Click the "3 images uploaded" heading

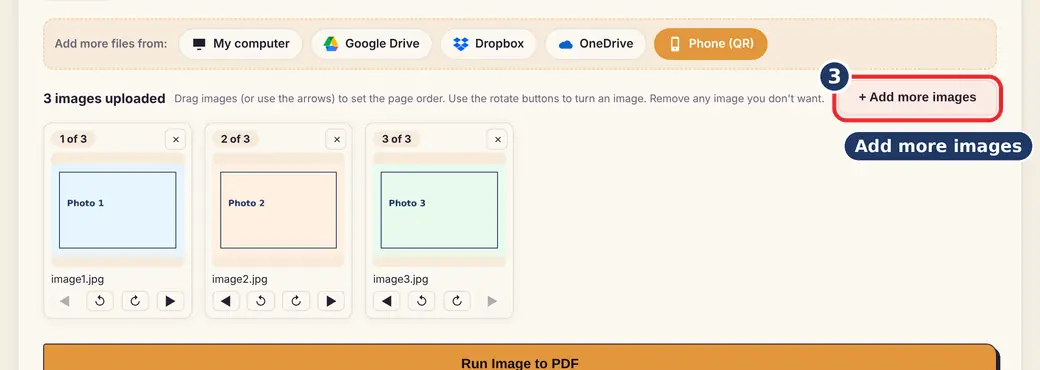click(104, 99)
